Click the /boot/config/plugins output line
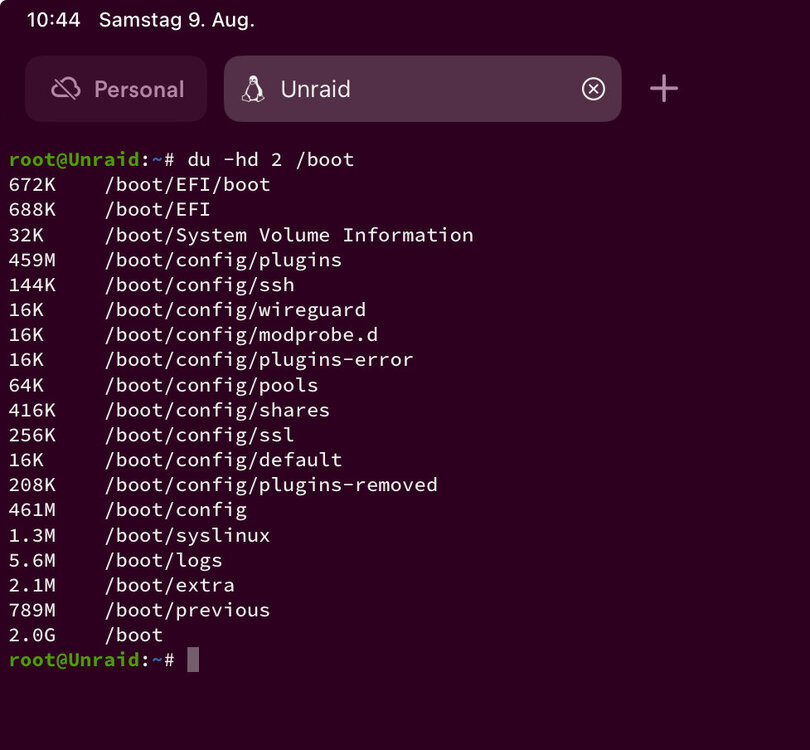 click(175, 260)
